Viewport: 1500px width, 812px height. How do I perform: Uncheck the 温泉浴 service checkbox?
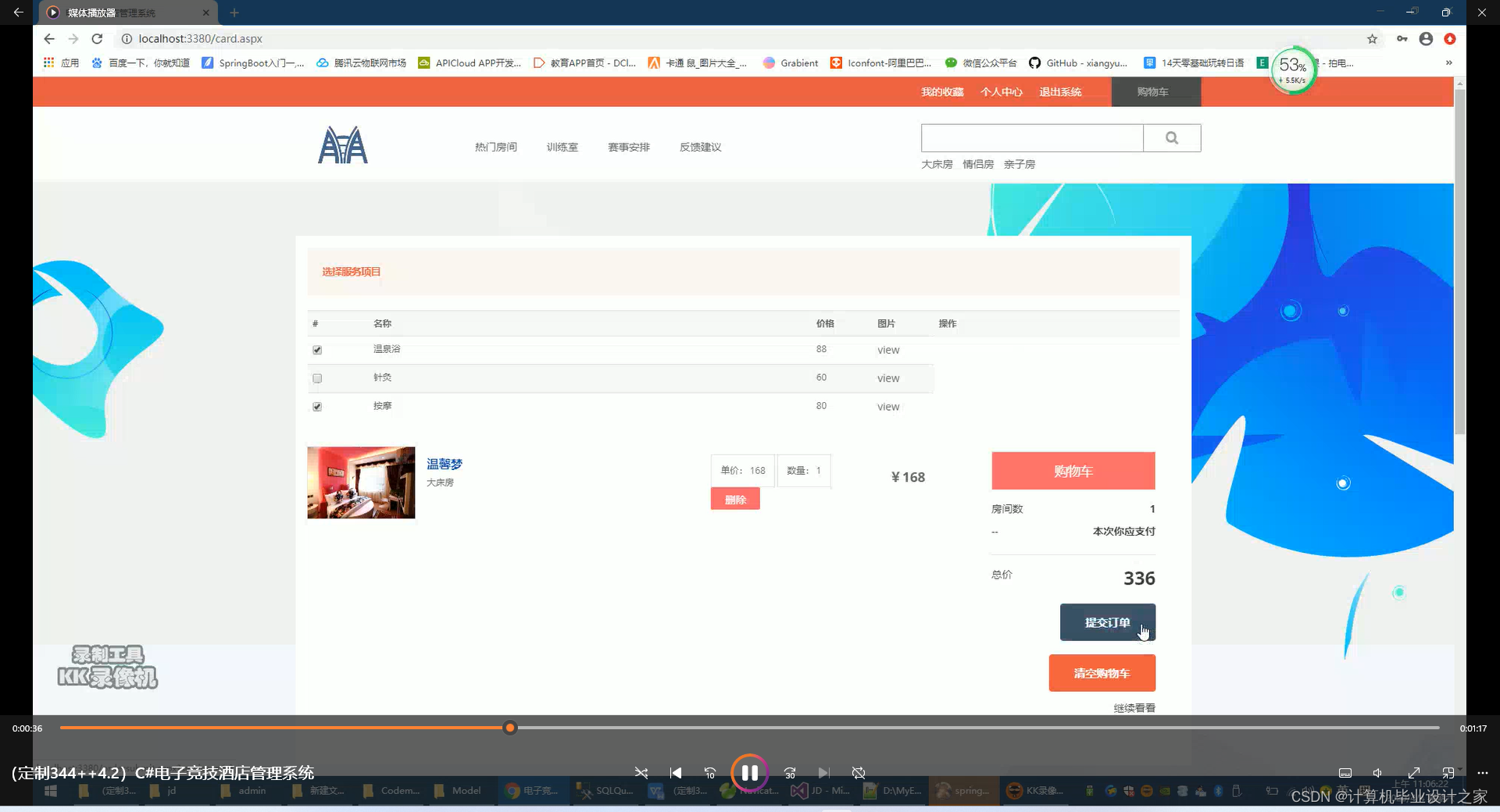(x=317, y=350)
